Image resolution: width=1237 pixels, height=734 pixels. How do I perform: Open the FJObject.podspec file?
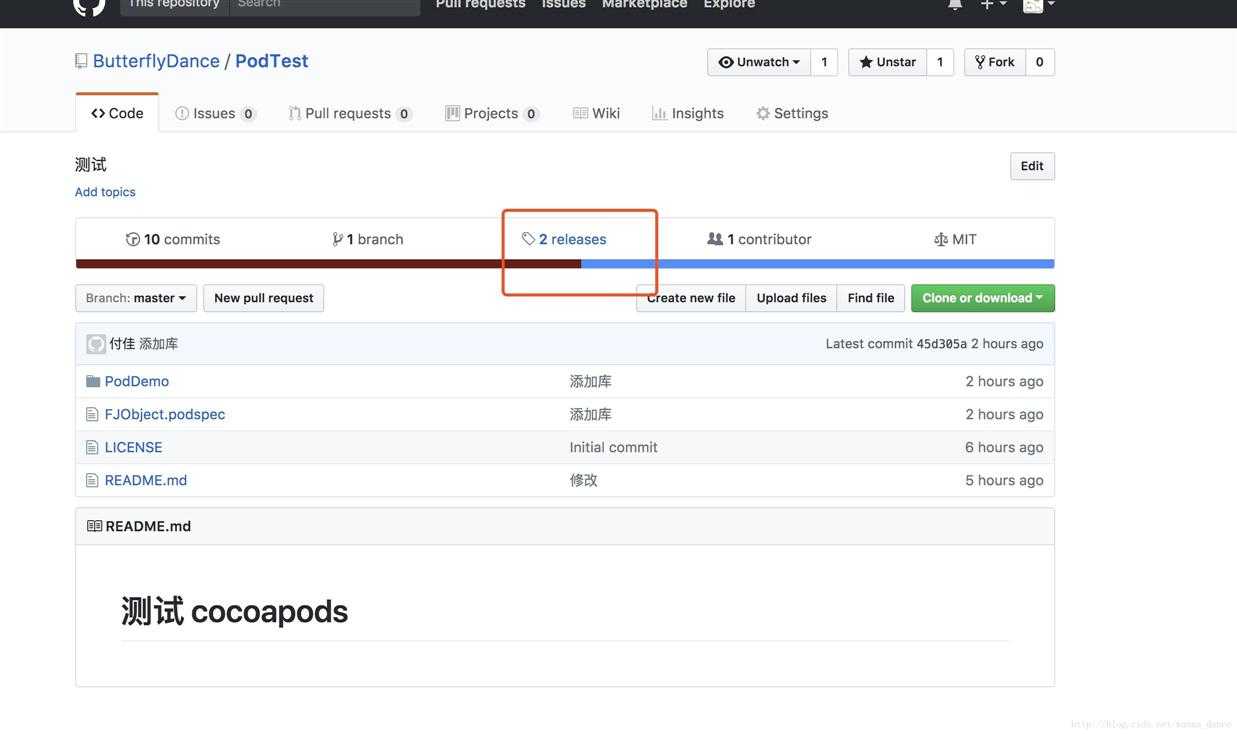[x=165, y=414]
